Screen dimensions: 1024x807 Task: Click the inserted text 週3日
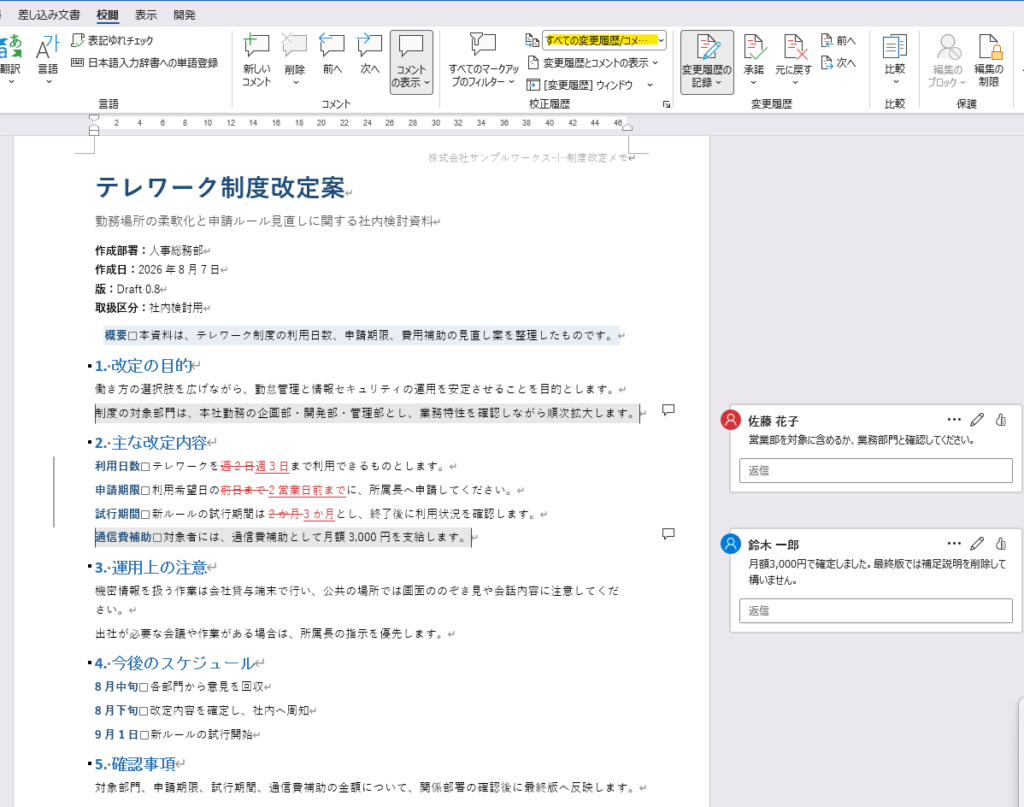tap(272, 466)
